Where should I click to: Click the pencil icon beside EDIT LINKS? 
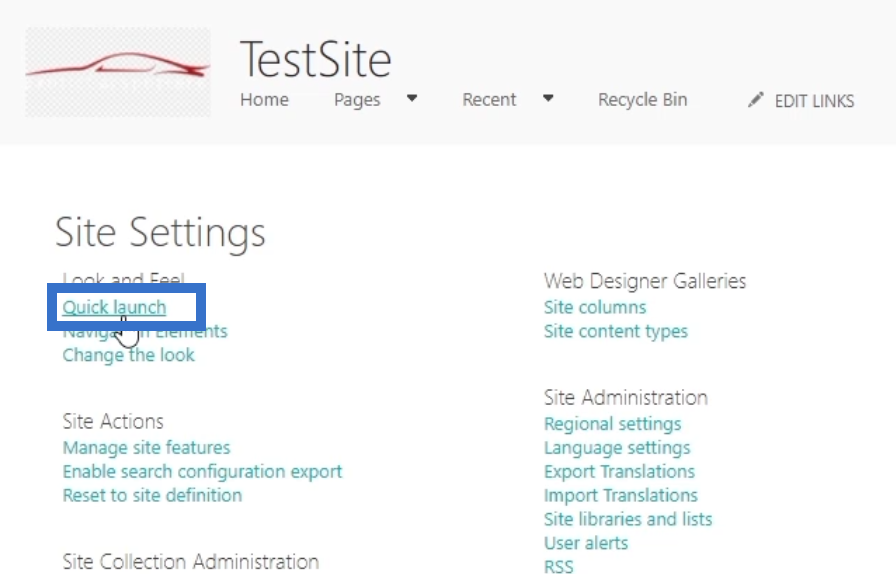point(755,100)
